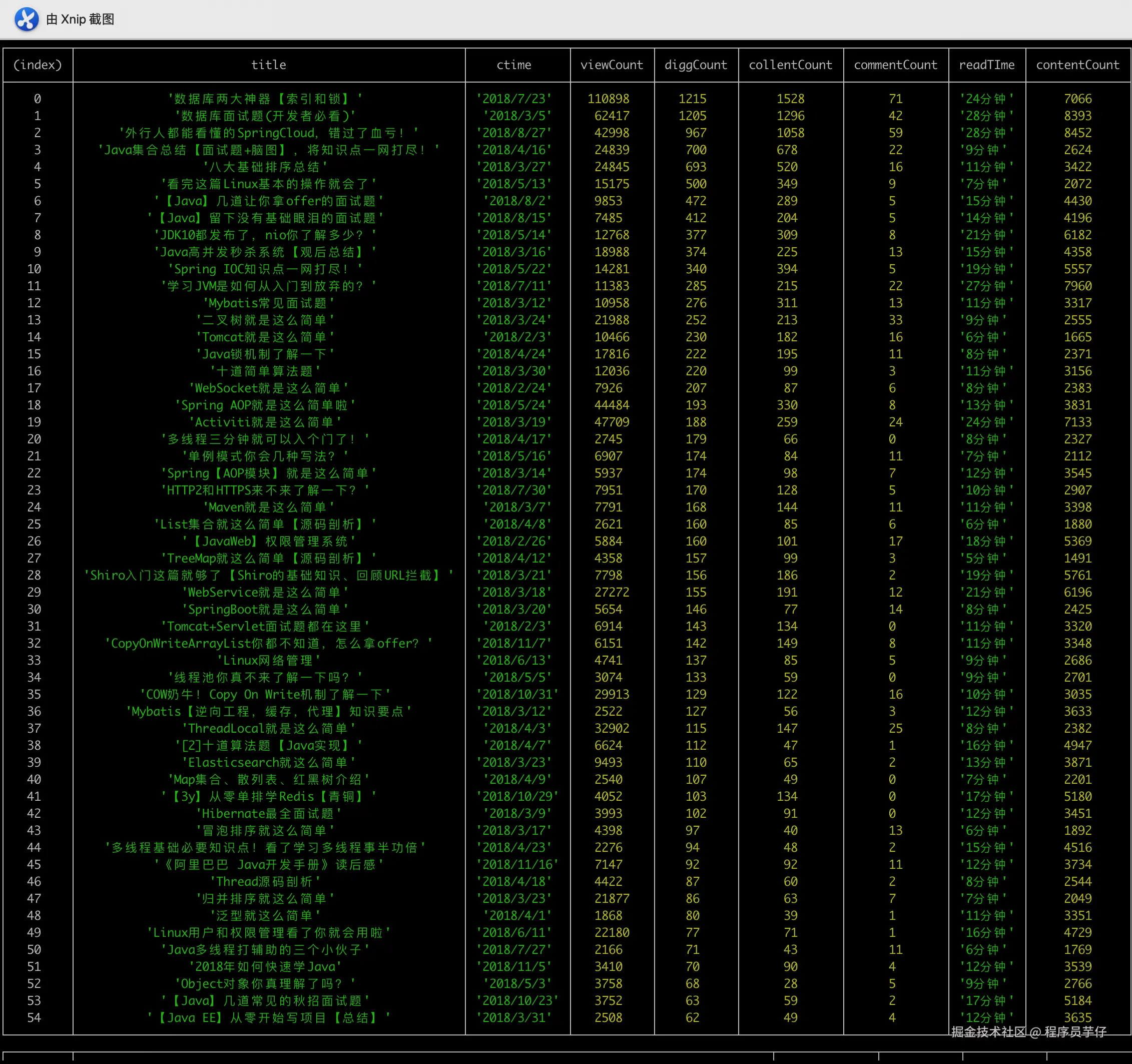Click the view count 110898 cell
This screenshot has width=1132, height=1064.
[x=608, y=99]
